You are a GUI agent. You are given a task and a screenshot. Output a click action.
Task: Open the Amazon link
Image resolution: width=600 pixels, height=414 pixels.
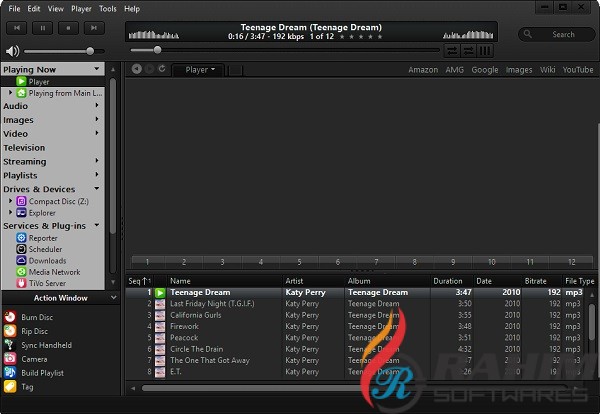[x=423, y=70]
